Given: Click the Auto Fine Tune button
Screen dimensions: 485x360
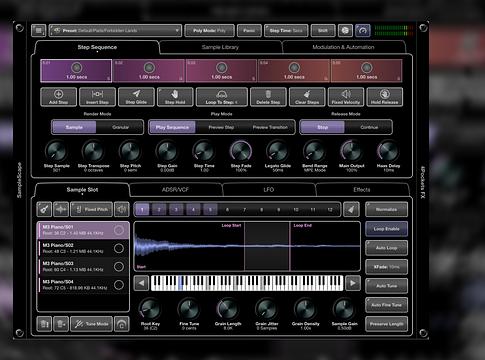Looking at the screenshot, I should pyautogui.click(x=386, y=305).
